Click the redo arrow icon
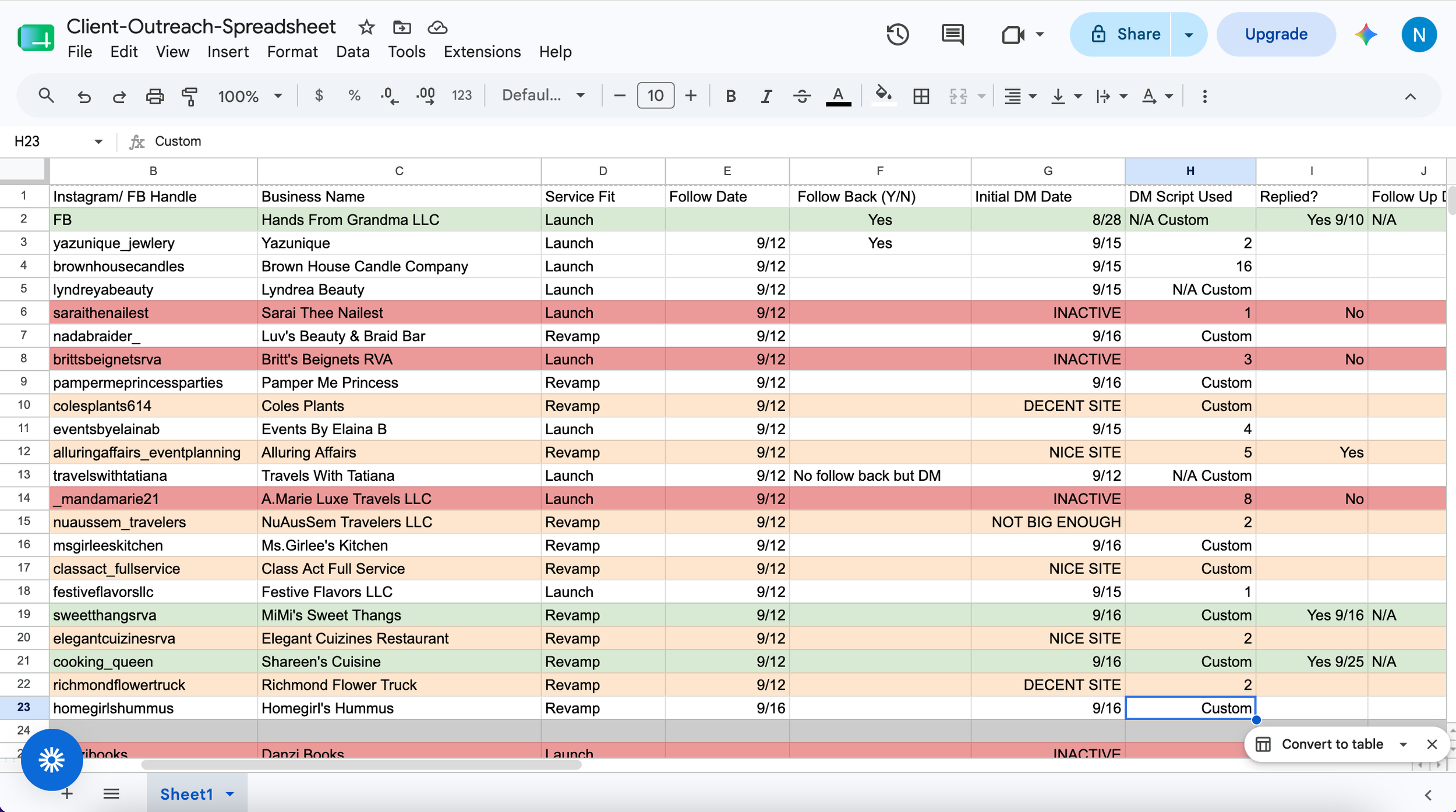This screenshot has height=812, width=1456. click(x=119, y=96)
